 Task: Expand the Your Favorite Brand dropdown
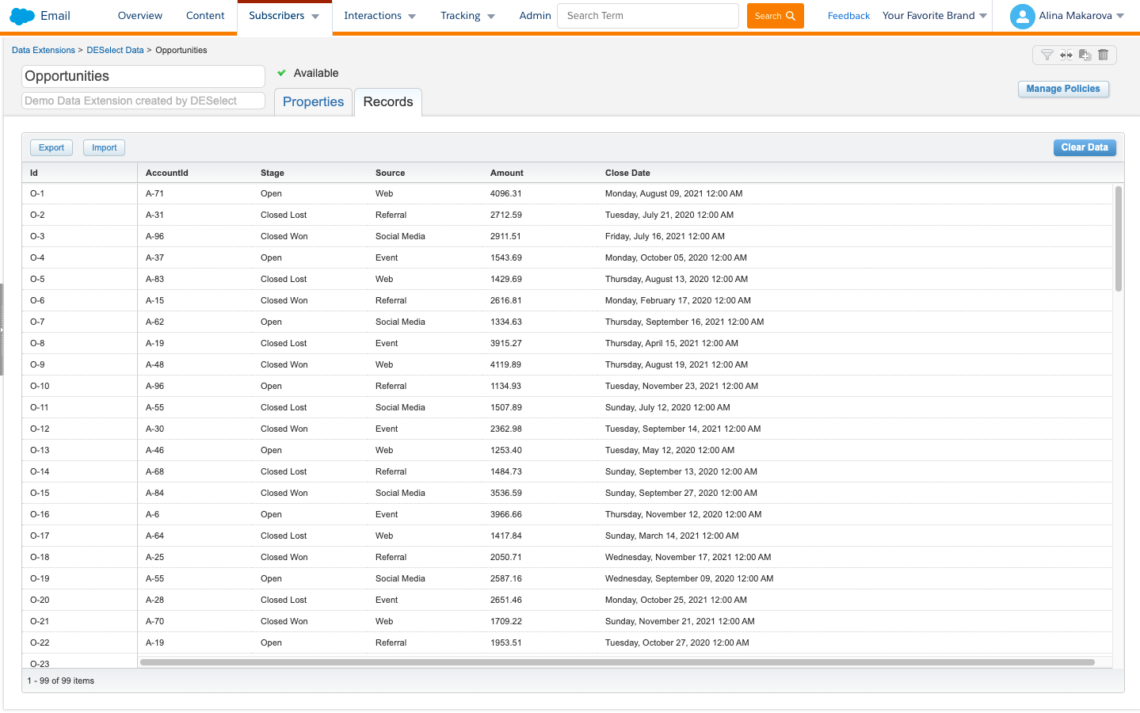coord(933,15)
